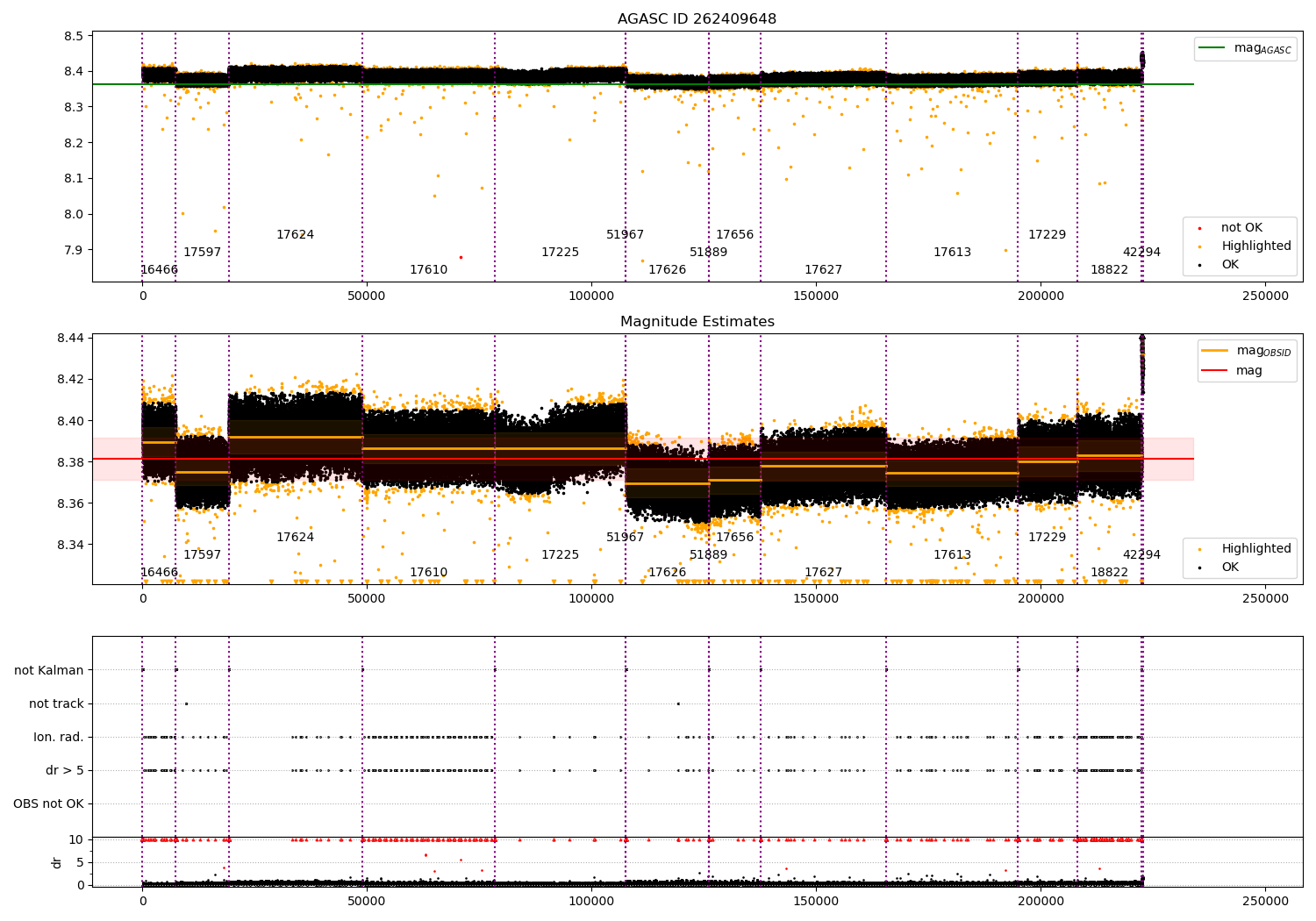
Task: Click obsid label 18822 in top panel
Action: (x=1109, y=270)
